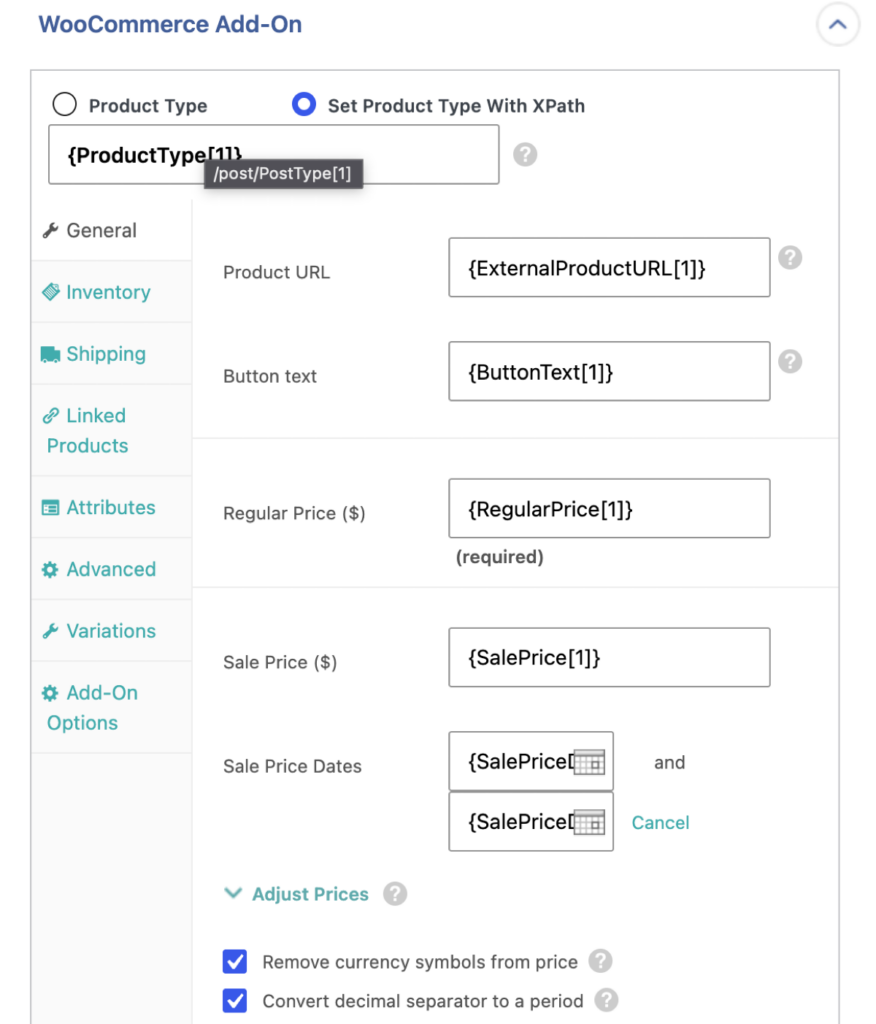Click the {ProductType[1]} XPath input field
876x1024 pixels.
[x=274, y=155]
